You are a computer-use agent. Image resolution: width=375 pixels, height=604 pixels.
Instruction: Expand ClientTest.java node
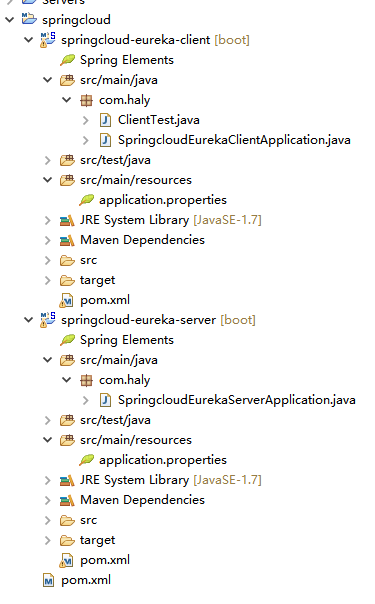86,120
